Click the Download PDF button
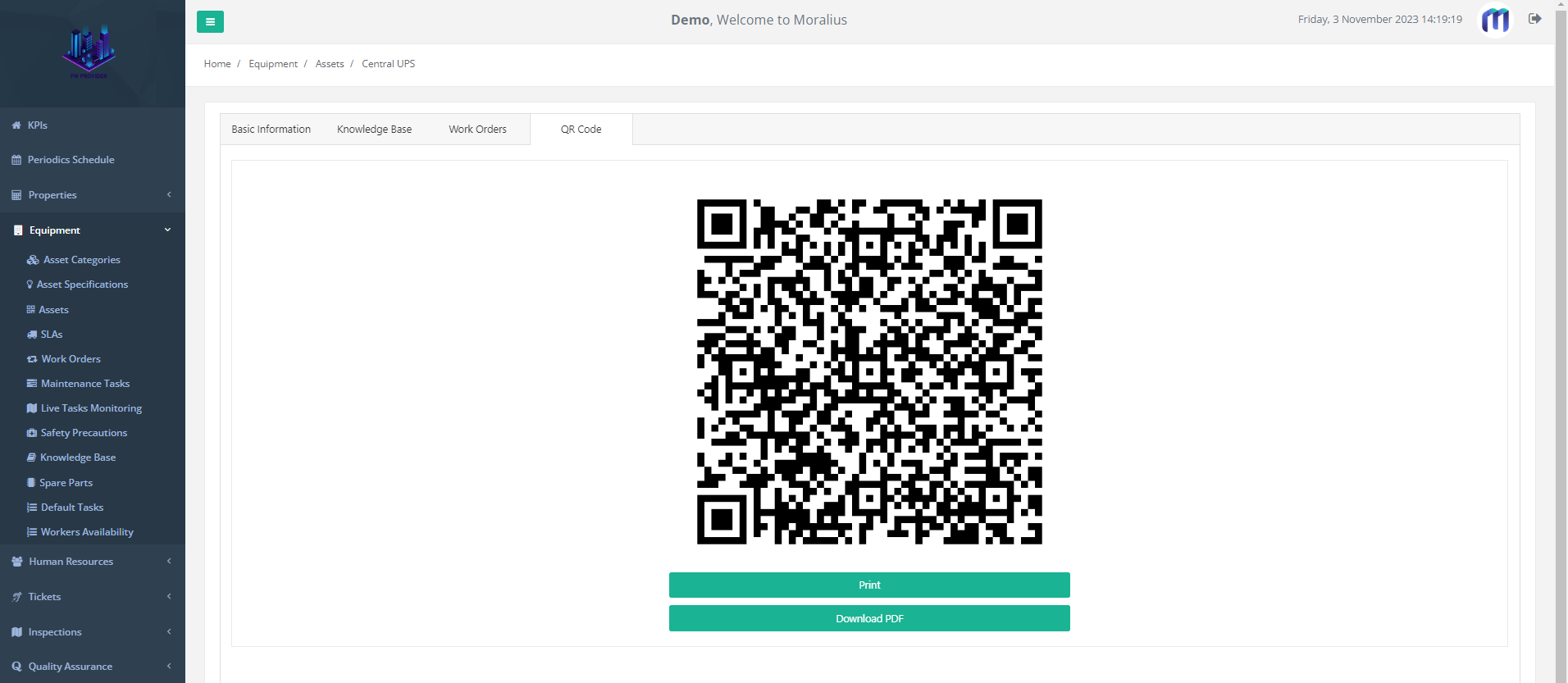The height and width of the screenshot is (683, 1568). [x=869, y=618]
